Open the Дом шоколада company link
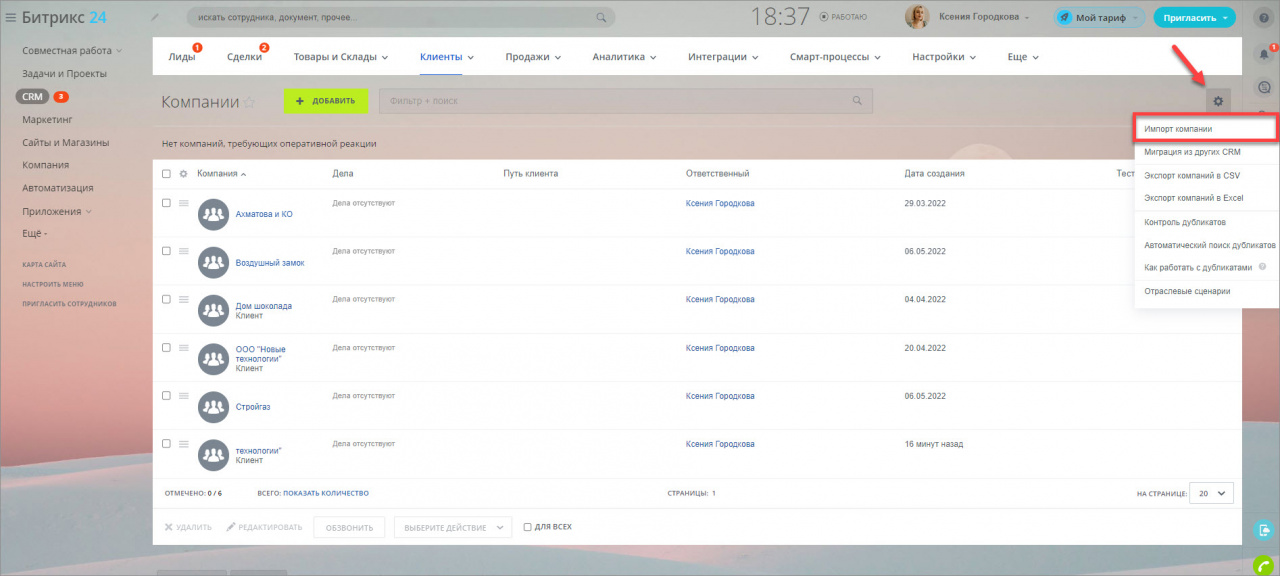Image resolution: width=1280 pixels, height=576 pixels. click(x=263, y=305)
